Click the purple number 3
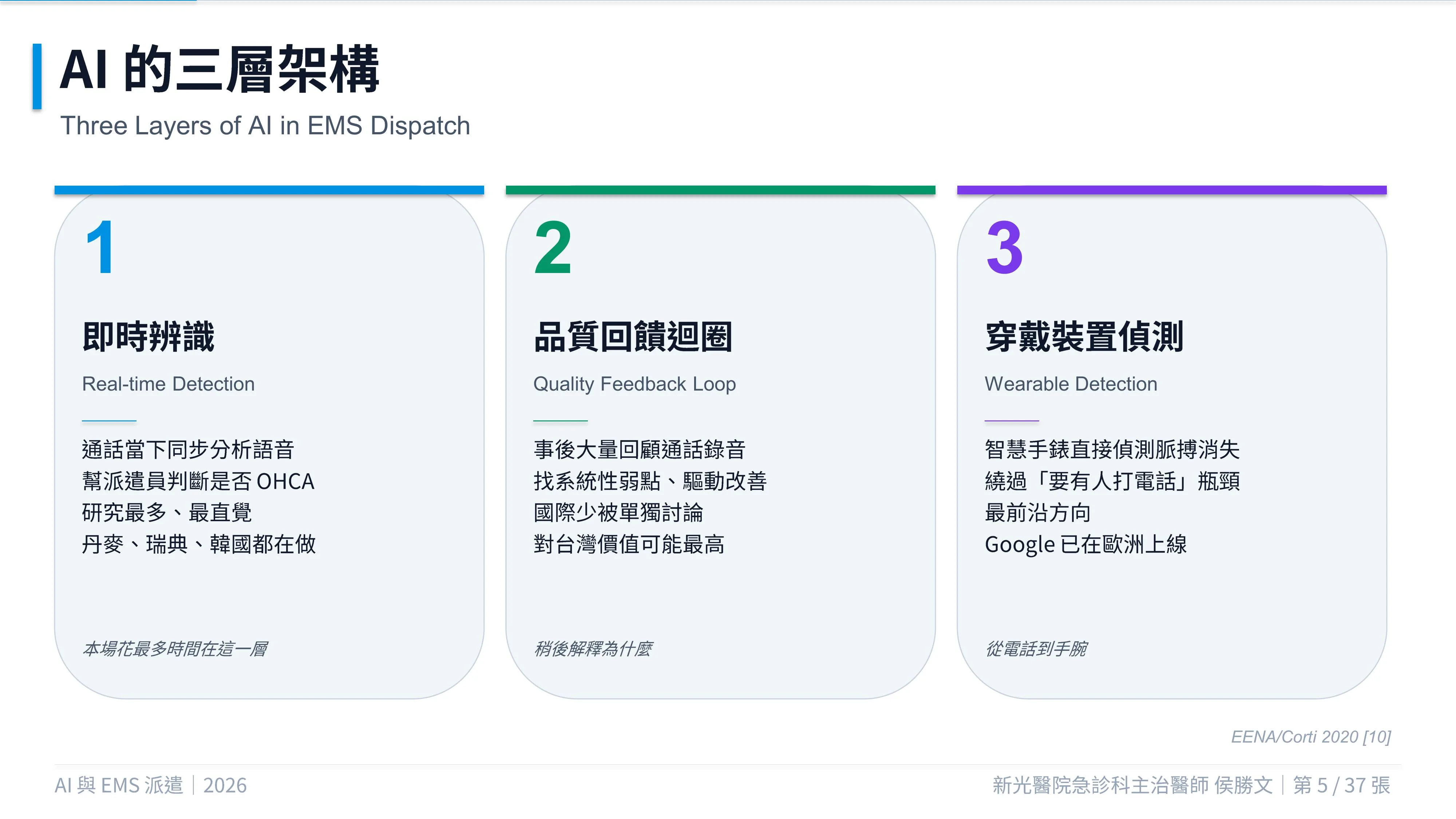 pyautogui.click(x=1004, y=247)
